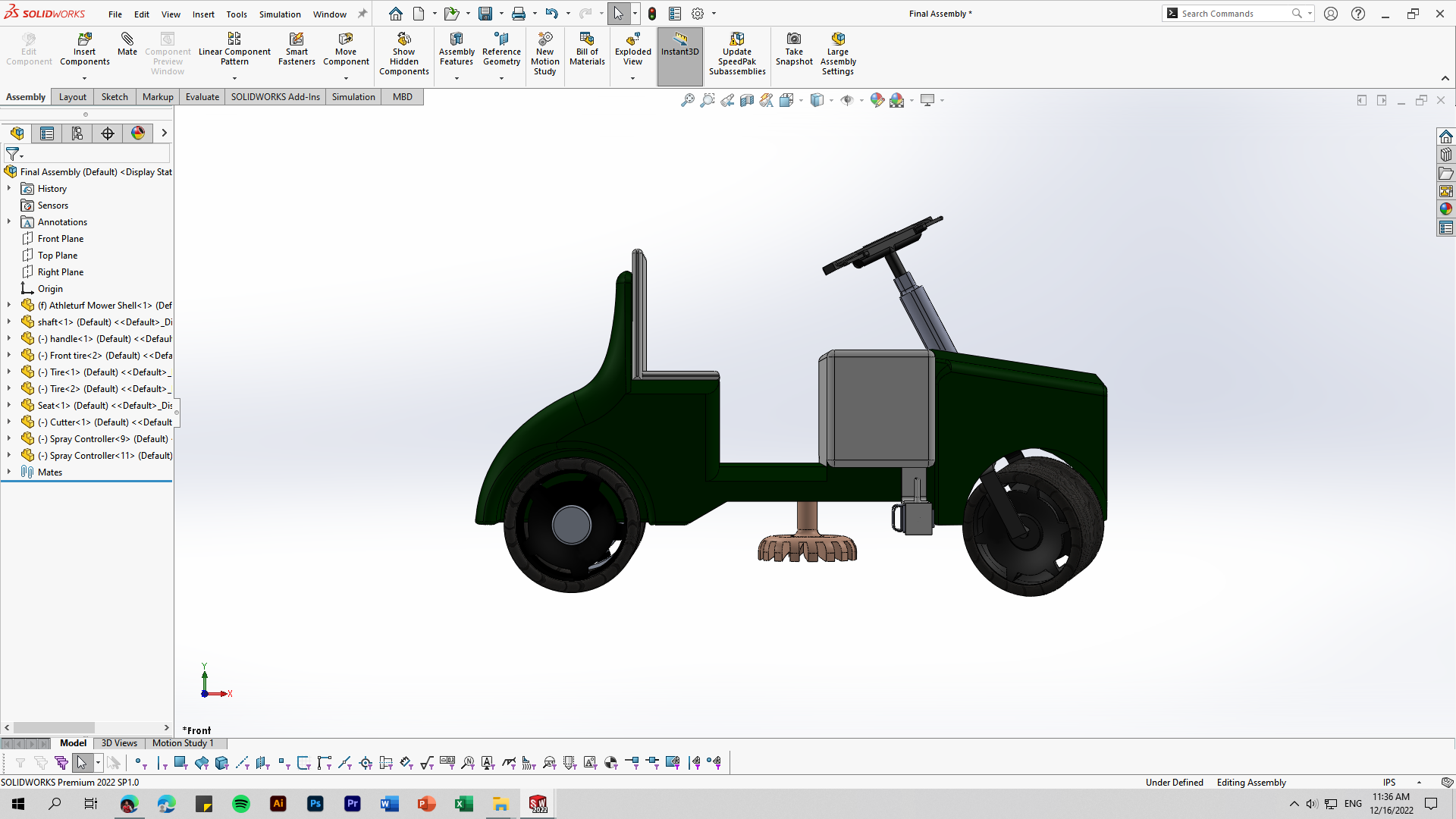Open Microsoft Word from the taskbar

(x=390, y=804)
